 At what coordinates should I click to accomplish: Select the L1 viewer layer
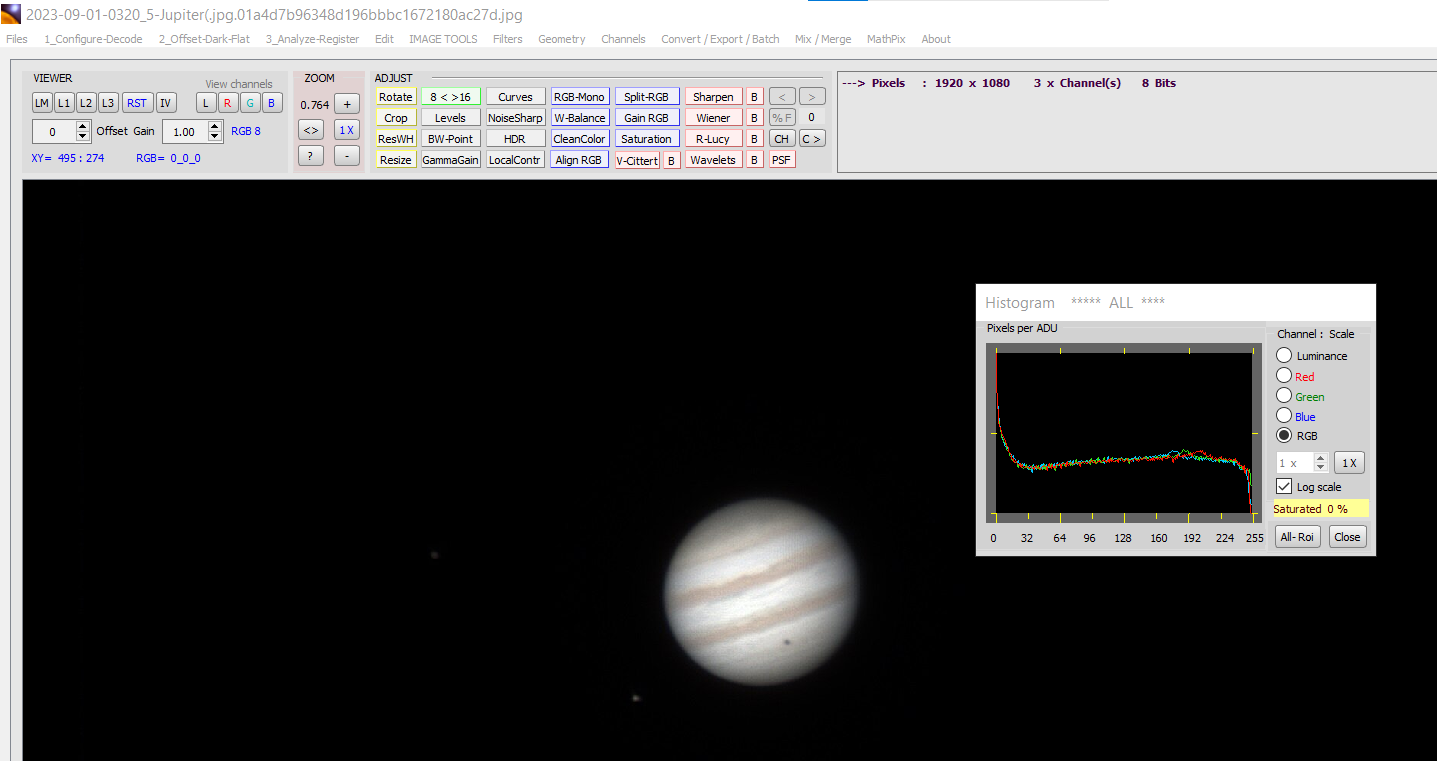[x=63, y=103]
